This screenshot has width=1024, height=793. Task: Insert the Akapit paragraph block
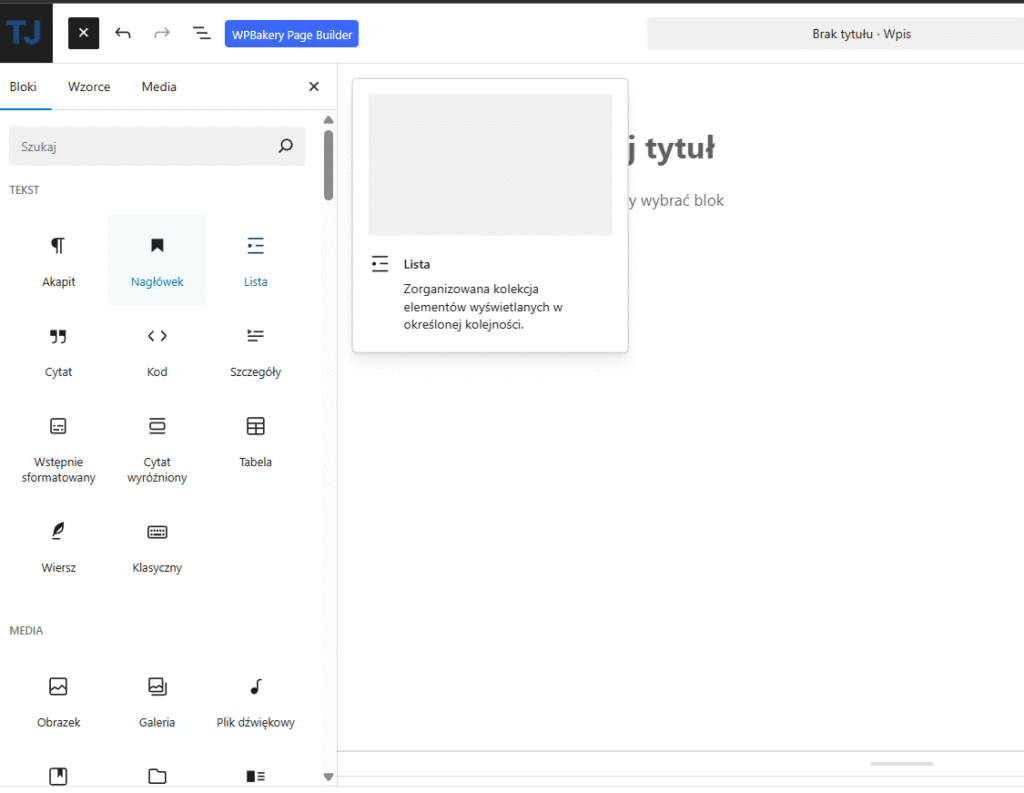(58, 260)
